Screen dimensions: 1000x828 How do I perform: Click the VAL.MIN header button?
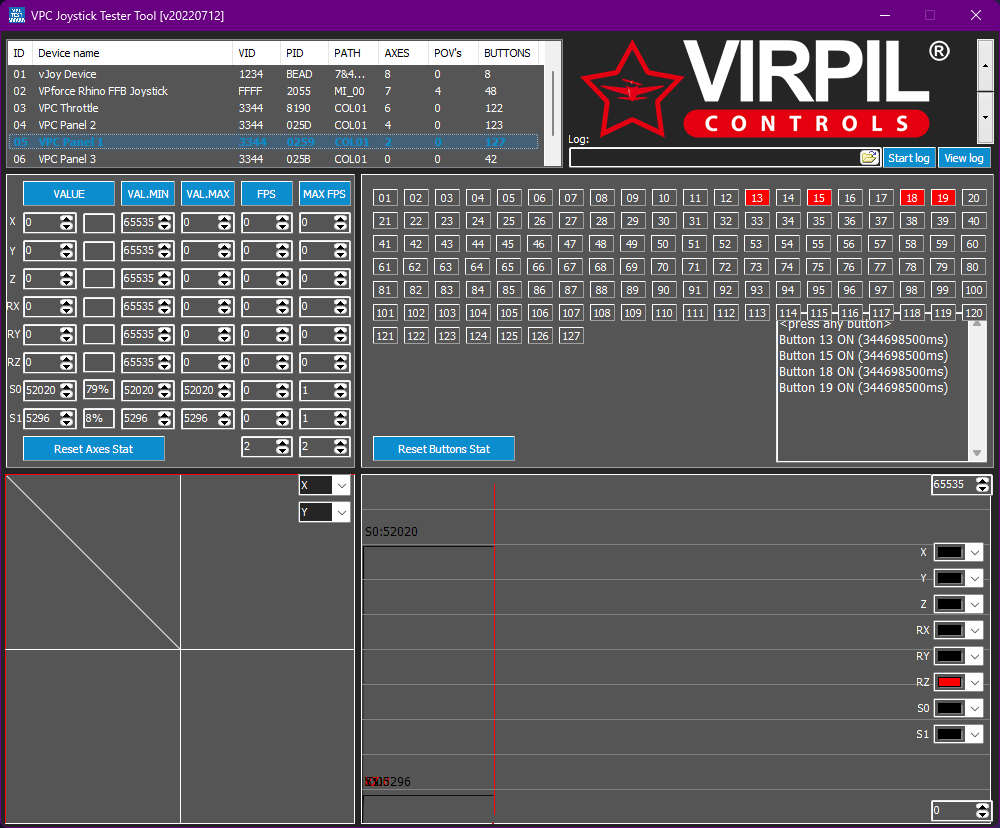(147, 194)
